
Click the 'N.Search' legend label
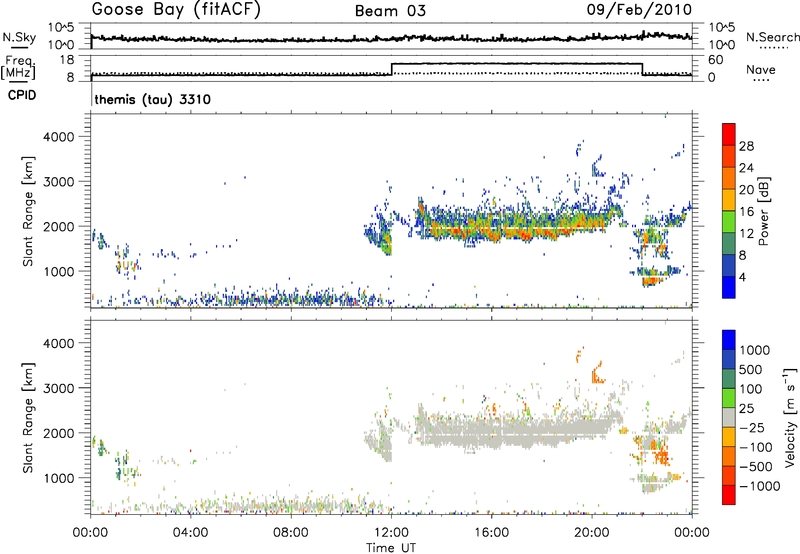(772, 37)
